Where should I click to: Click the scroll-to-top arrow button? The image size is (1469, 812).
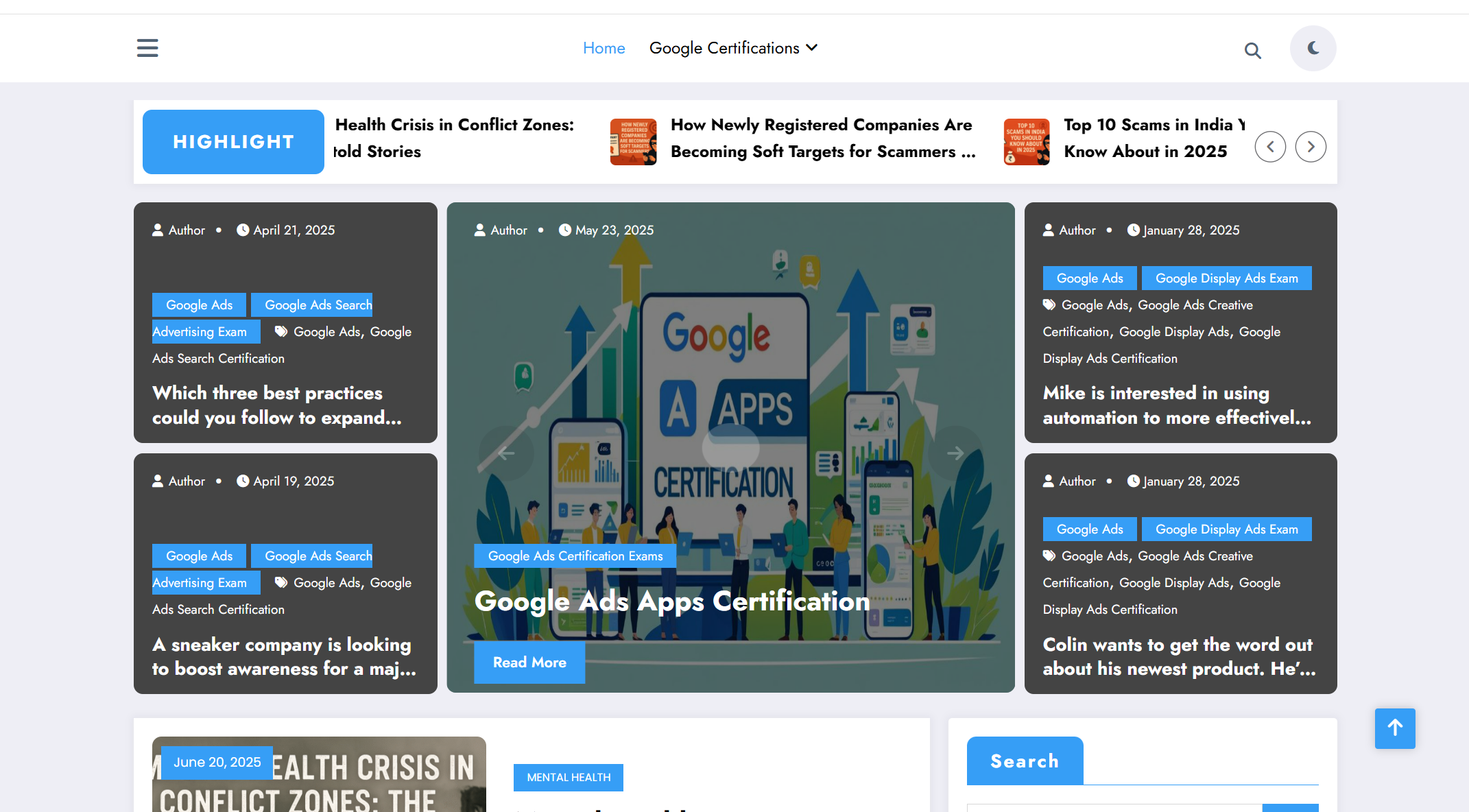[1395, 728]
